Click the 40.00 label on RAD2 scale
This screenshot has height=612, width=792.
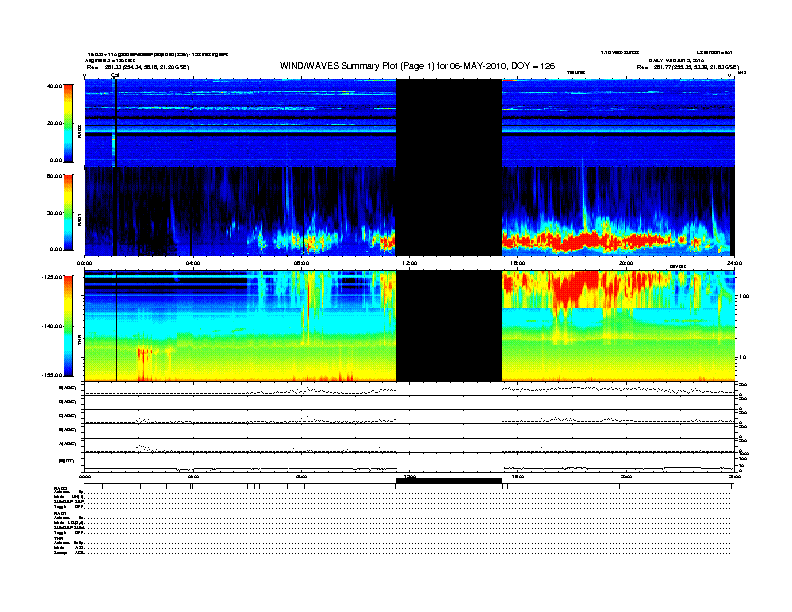tap(55, 86)
